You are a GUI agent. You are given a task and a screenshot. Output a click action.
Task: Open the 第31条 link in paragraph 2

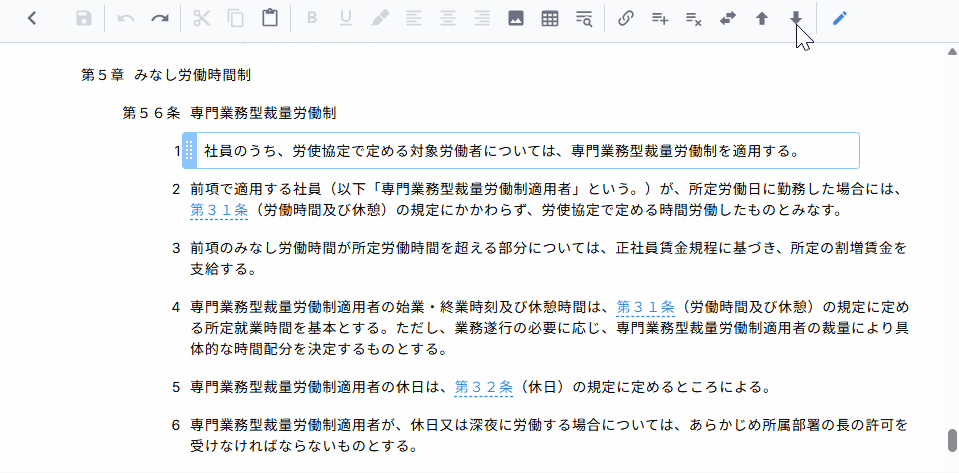[x=219, y=210]
